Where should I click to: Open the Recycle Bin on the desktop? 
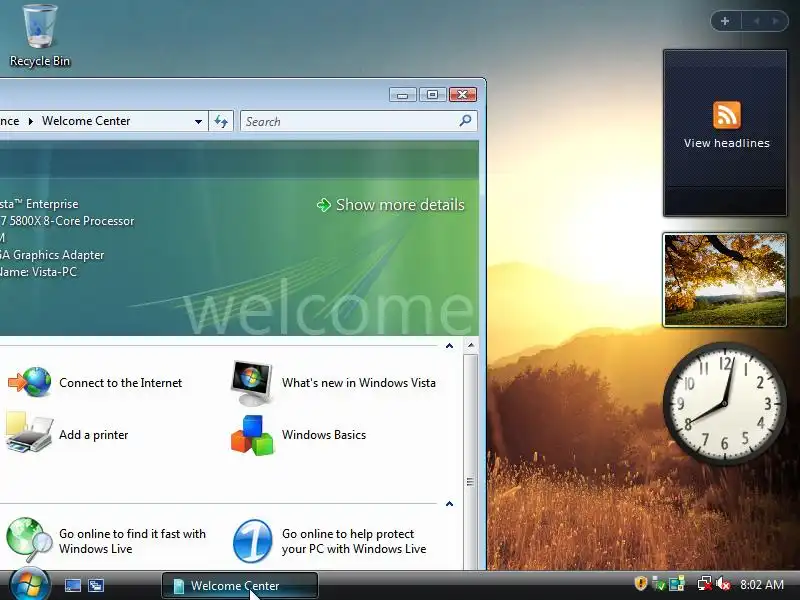(x=40, y=36)
